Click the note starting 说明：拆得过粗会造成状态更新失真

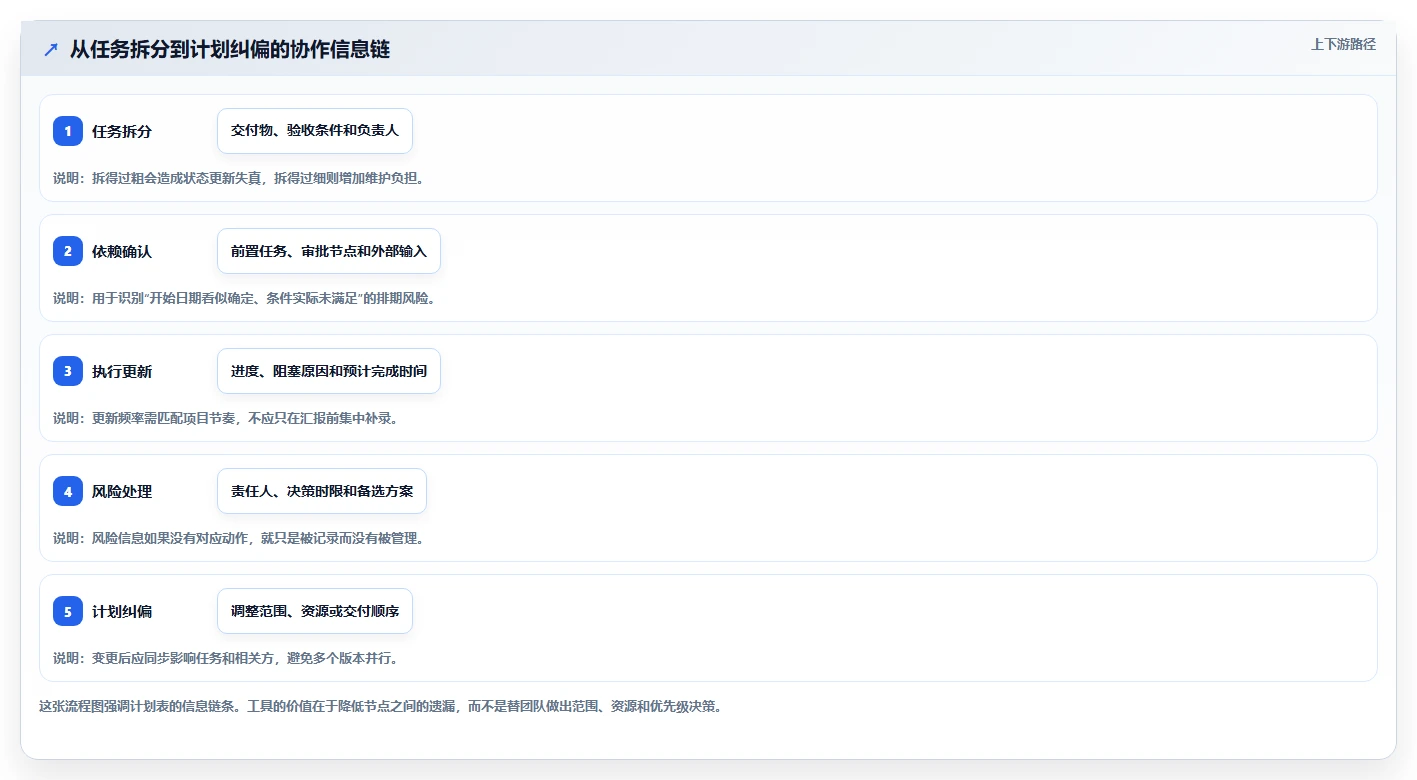coord(239,178)
